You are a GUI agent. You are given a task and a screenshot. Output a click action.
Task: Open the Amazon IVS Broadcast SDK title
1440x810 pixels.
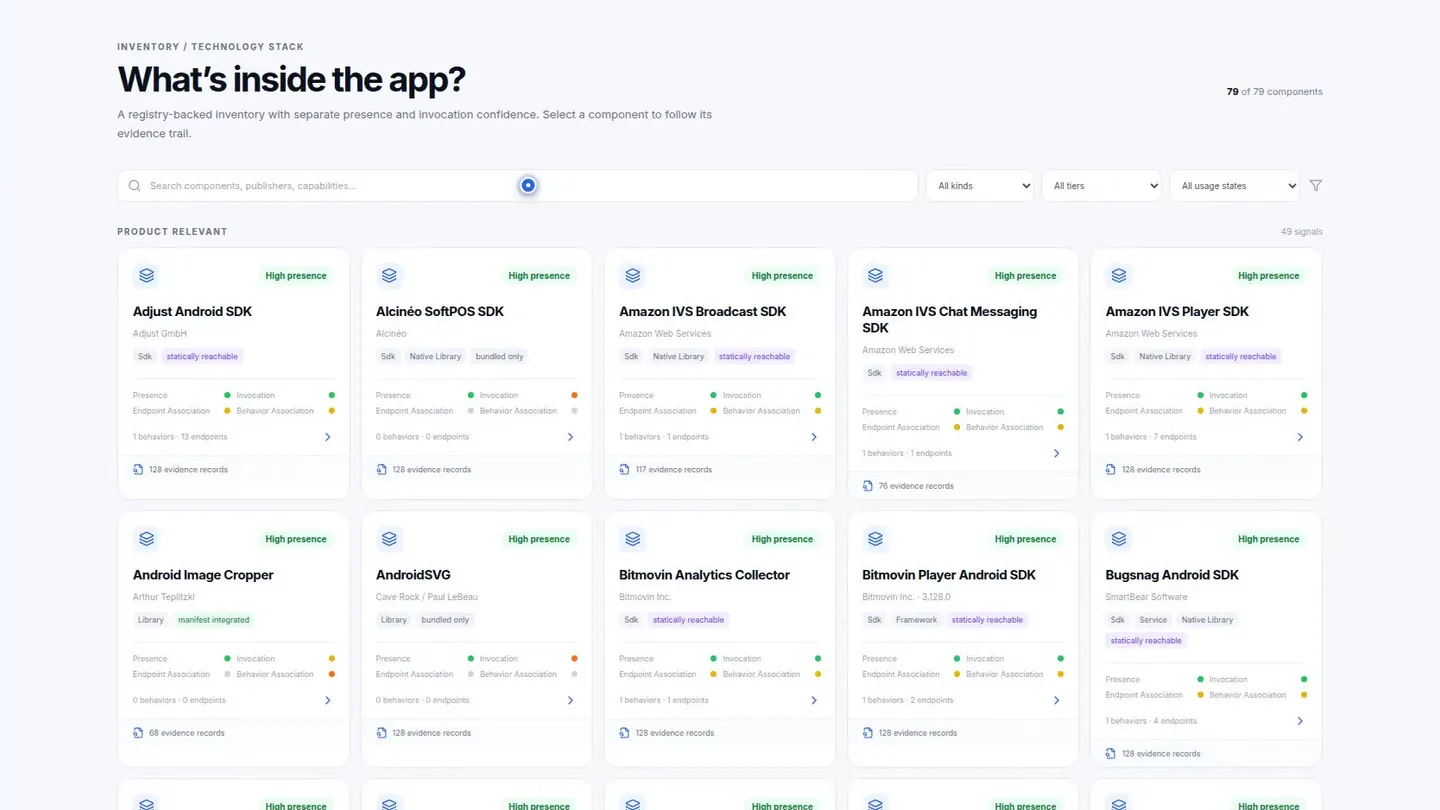pos(703,312)
